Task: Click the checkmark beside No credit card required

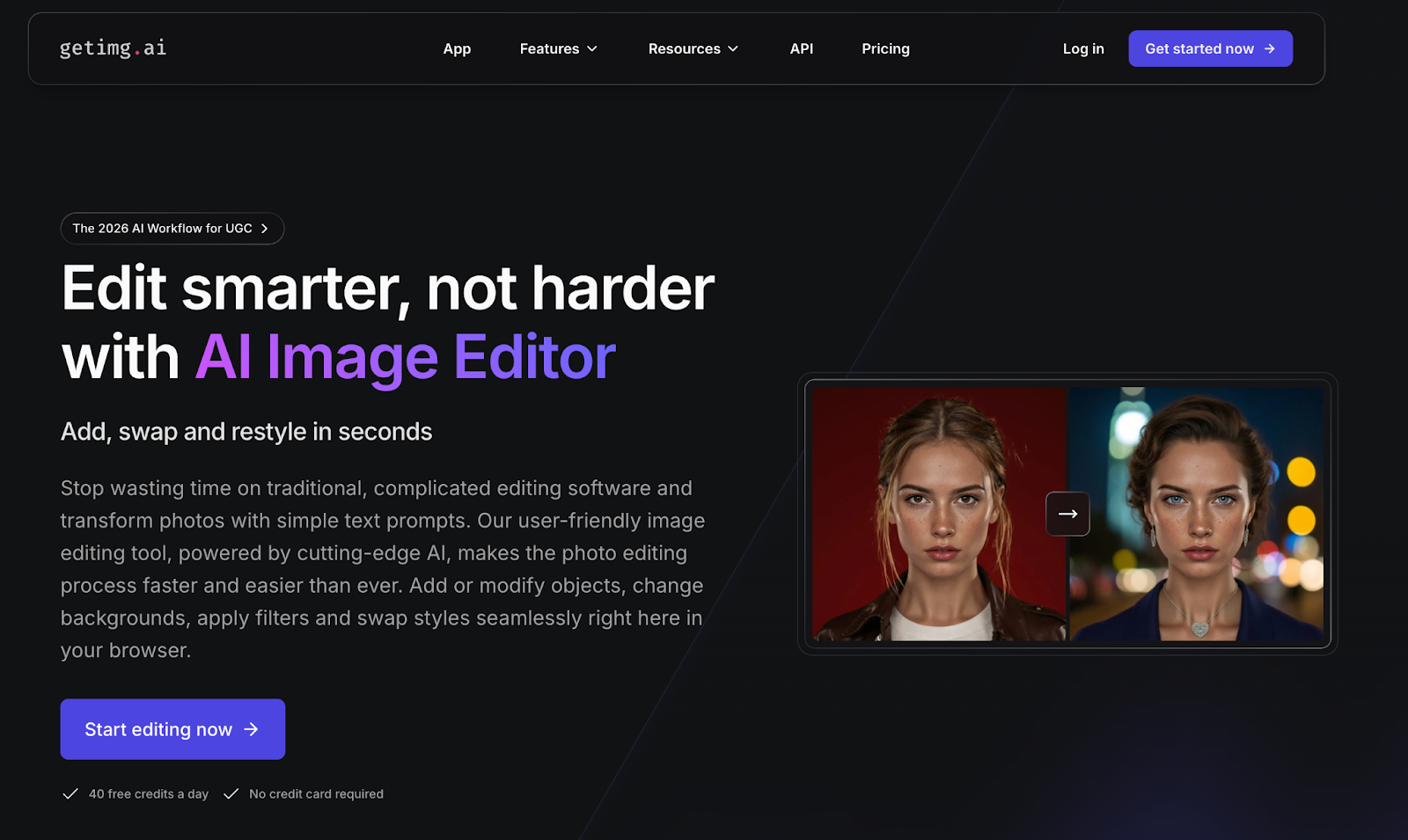Action: (x=231, y=794)
